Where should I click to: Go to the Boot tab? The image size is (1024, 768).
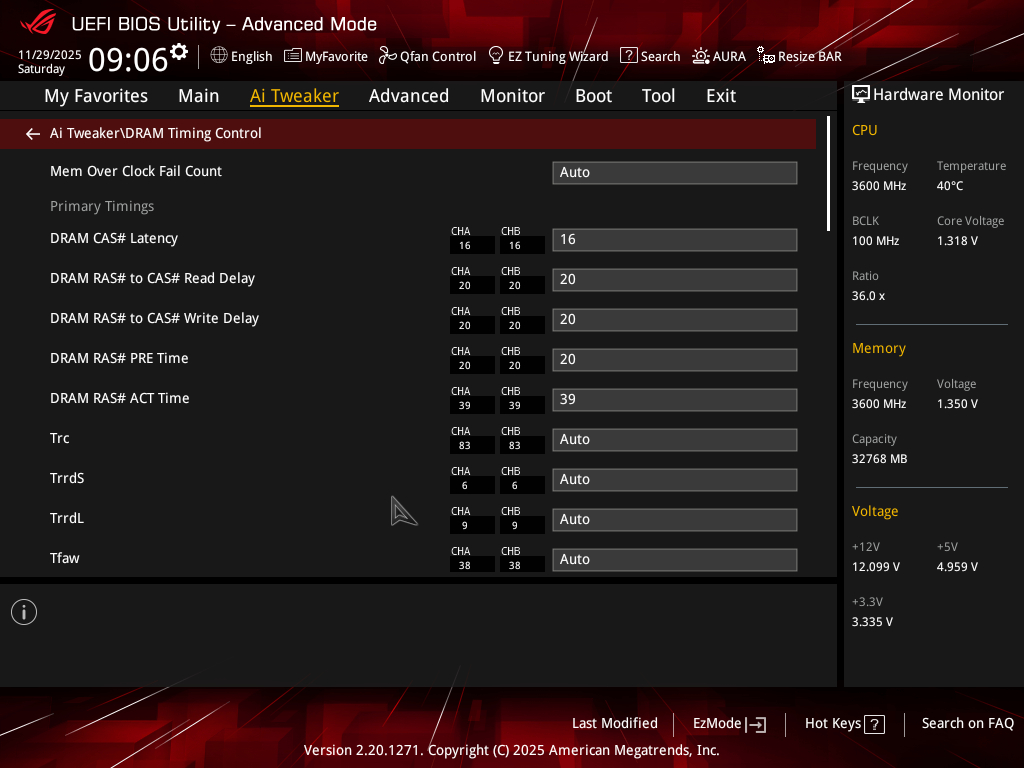[x=593, y=96]
